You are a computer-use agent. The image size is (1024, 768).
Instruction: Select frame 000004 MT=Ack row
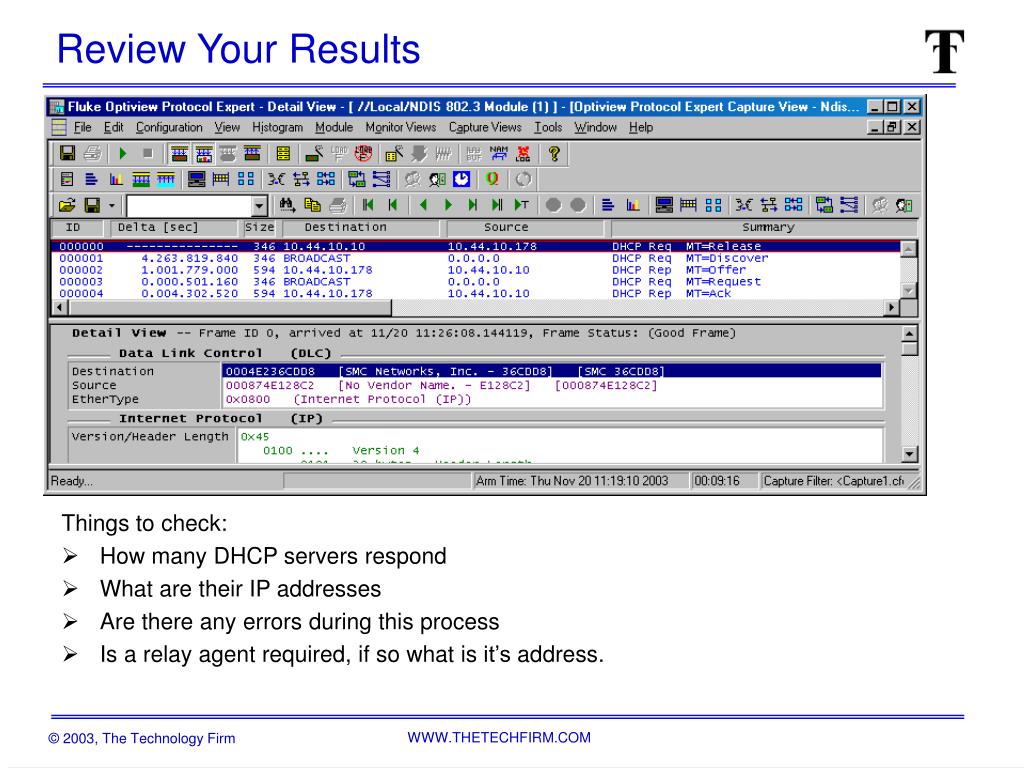tap(475, 293)
